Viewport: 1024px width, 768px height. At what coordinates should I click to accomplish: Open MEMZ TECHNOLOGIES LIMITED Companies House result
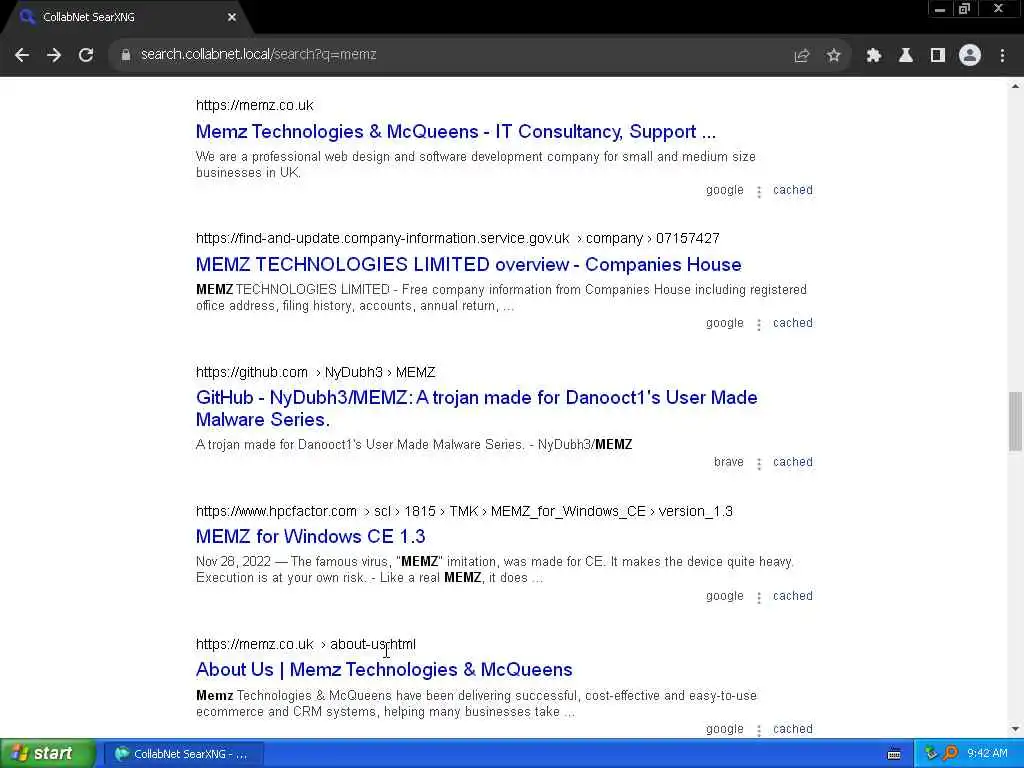tap(469, 264)
